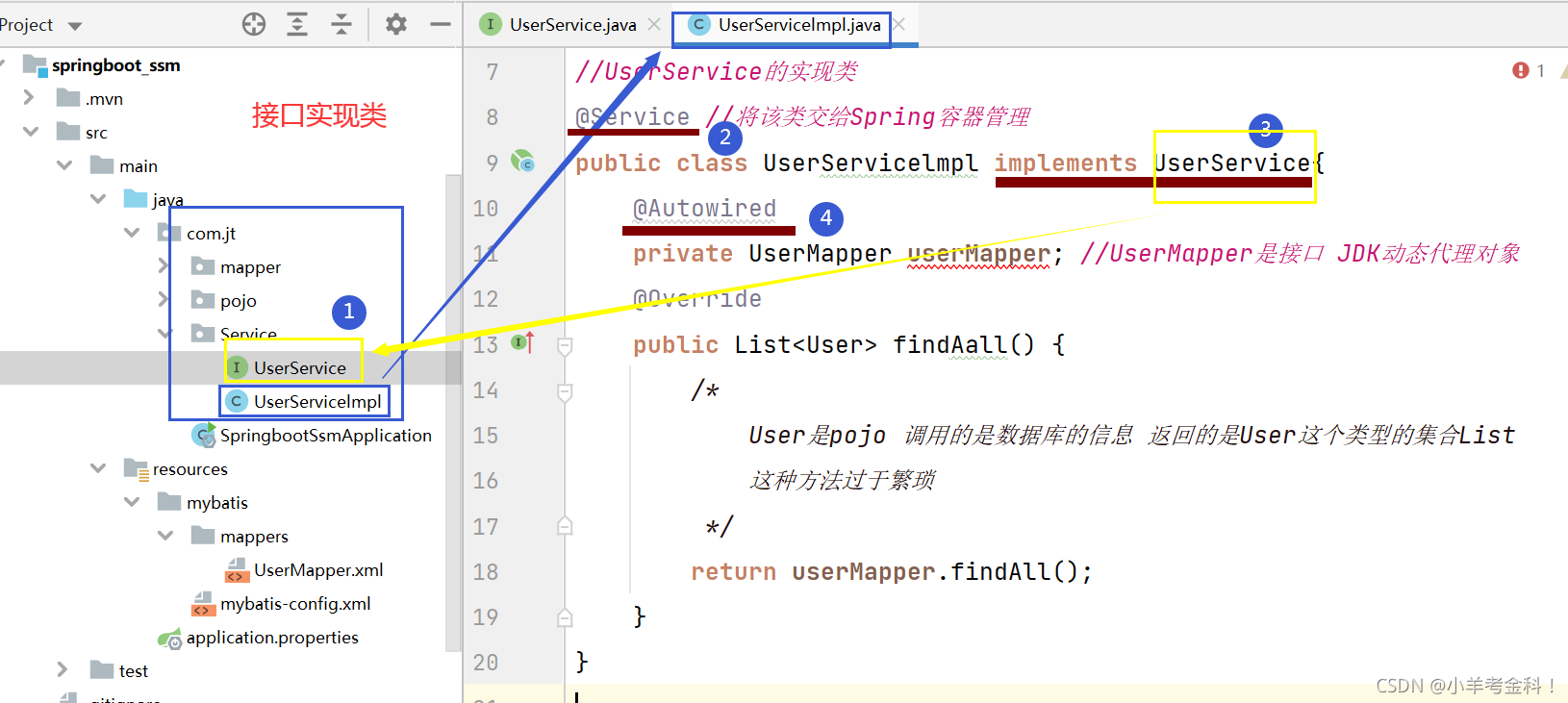Image resolution: width=1568 pixels, height=703 pixels.
Task: Open UserService interface in project tree
Action: click(x=299, y=368)
